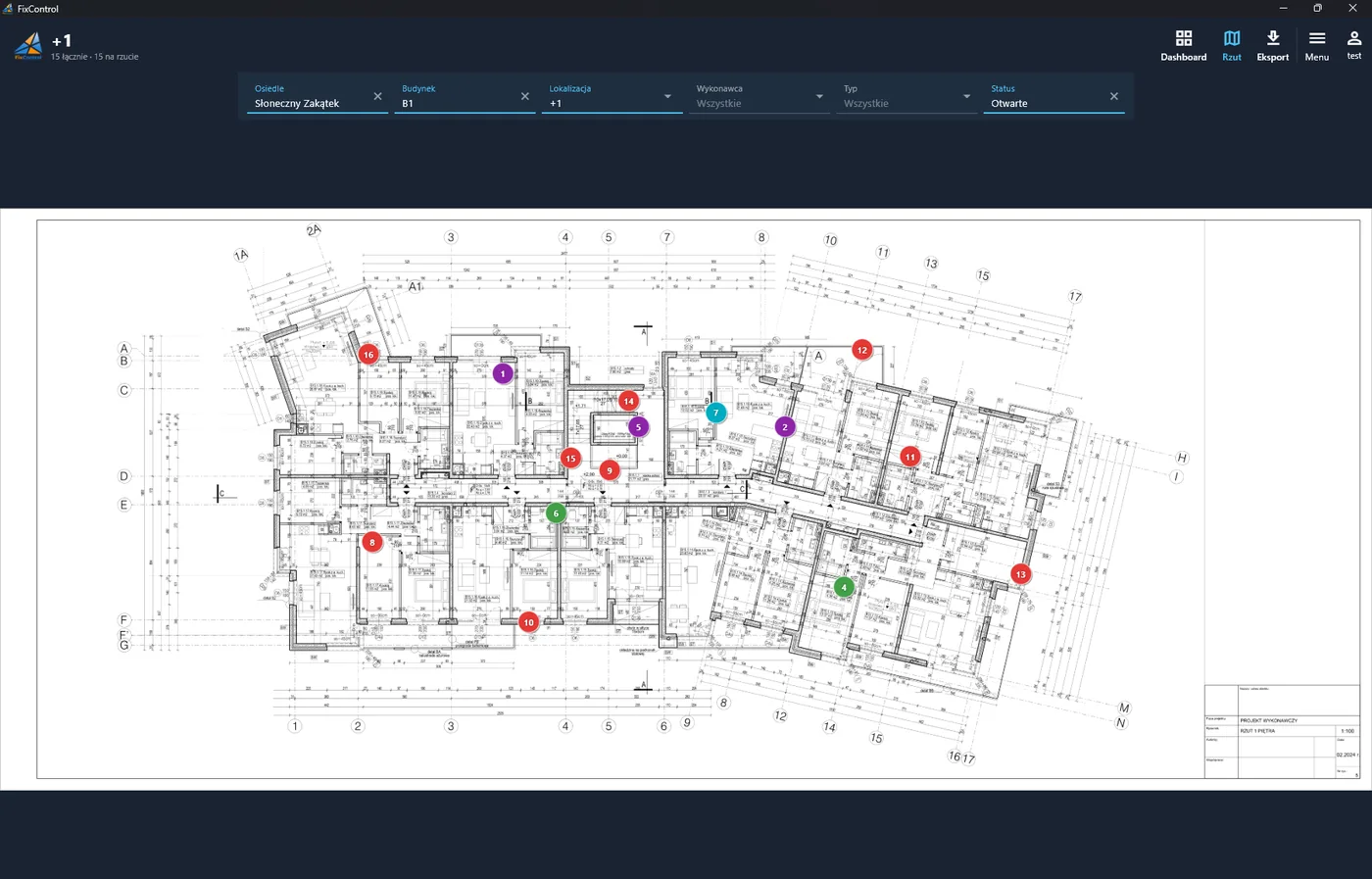Select green defect marker 6
The width and height of the screenshot is (1372, 879).
pyautogui.click(x=556, y=513)
